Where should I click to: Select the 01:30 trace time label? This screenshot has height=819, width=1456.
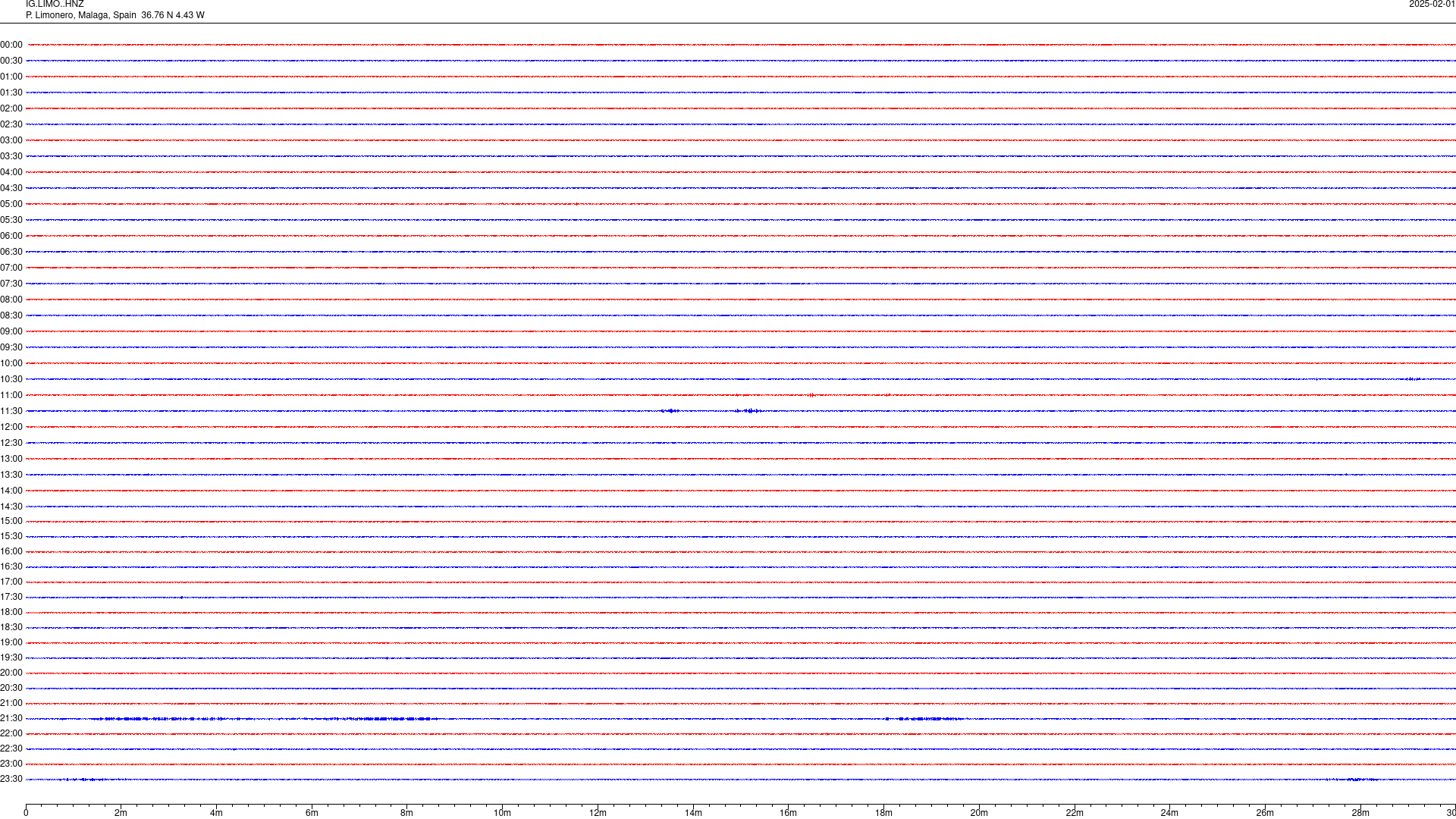(11, 93)
